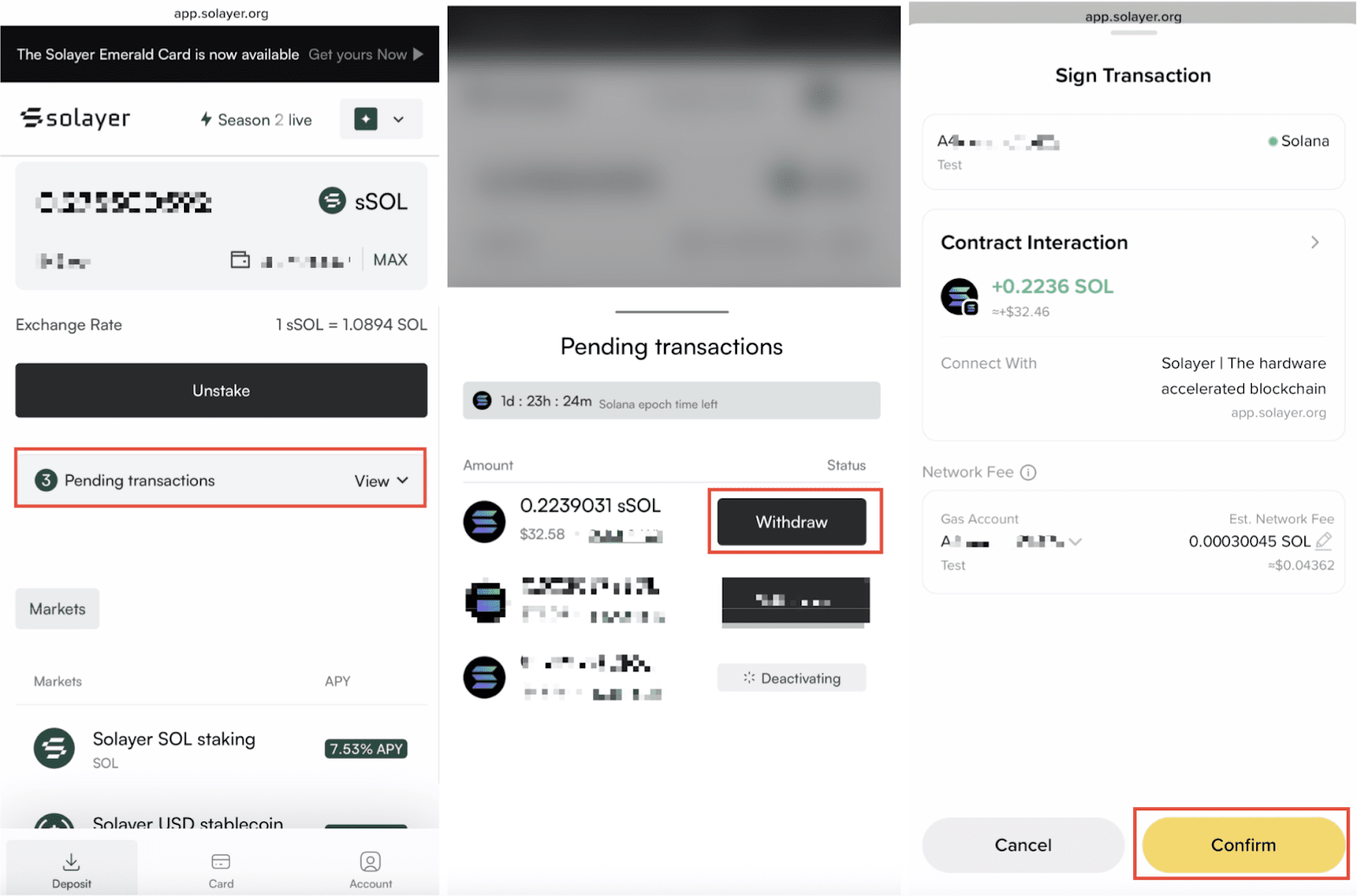Tap the yellow Confirm button
The height and width of the screenshot is (896, 1357).
pyautogui.click(x=1242, y=844)
